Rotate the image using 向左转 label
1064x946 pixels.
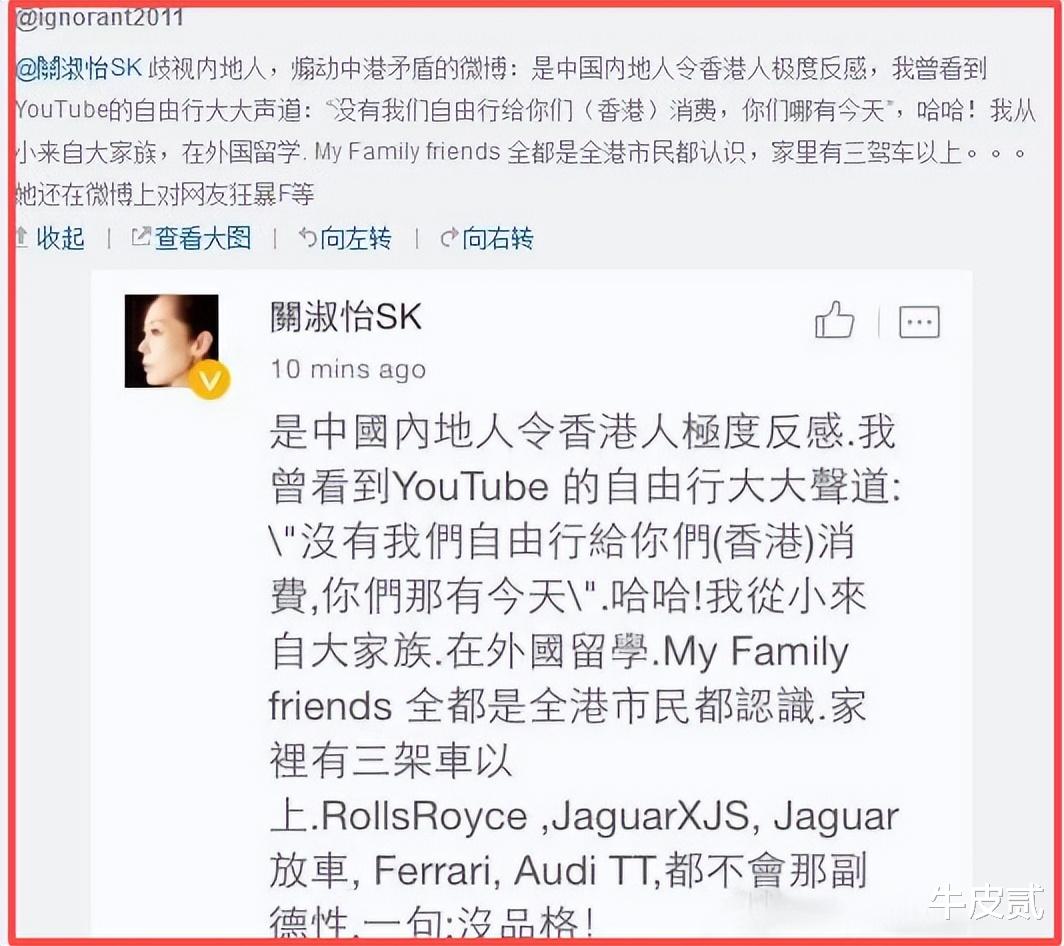[x=356, y=238]
